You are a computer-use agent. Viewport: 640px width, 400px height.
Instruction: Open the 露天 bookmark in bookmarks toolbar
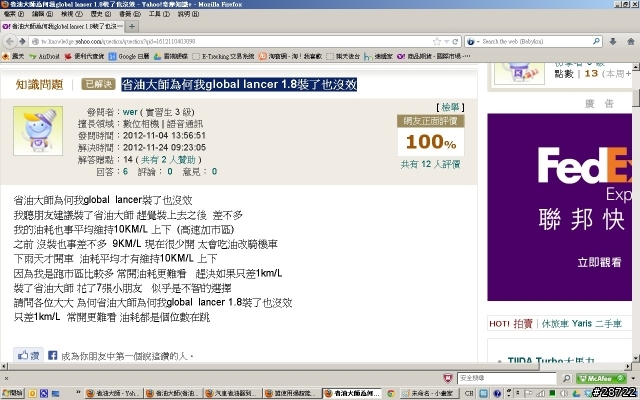pyautogui.click(x=13, y=56)
